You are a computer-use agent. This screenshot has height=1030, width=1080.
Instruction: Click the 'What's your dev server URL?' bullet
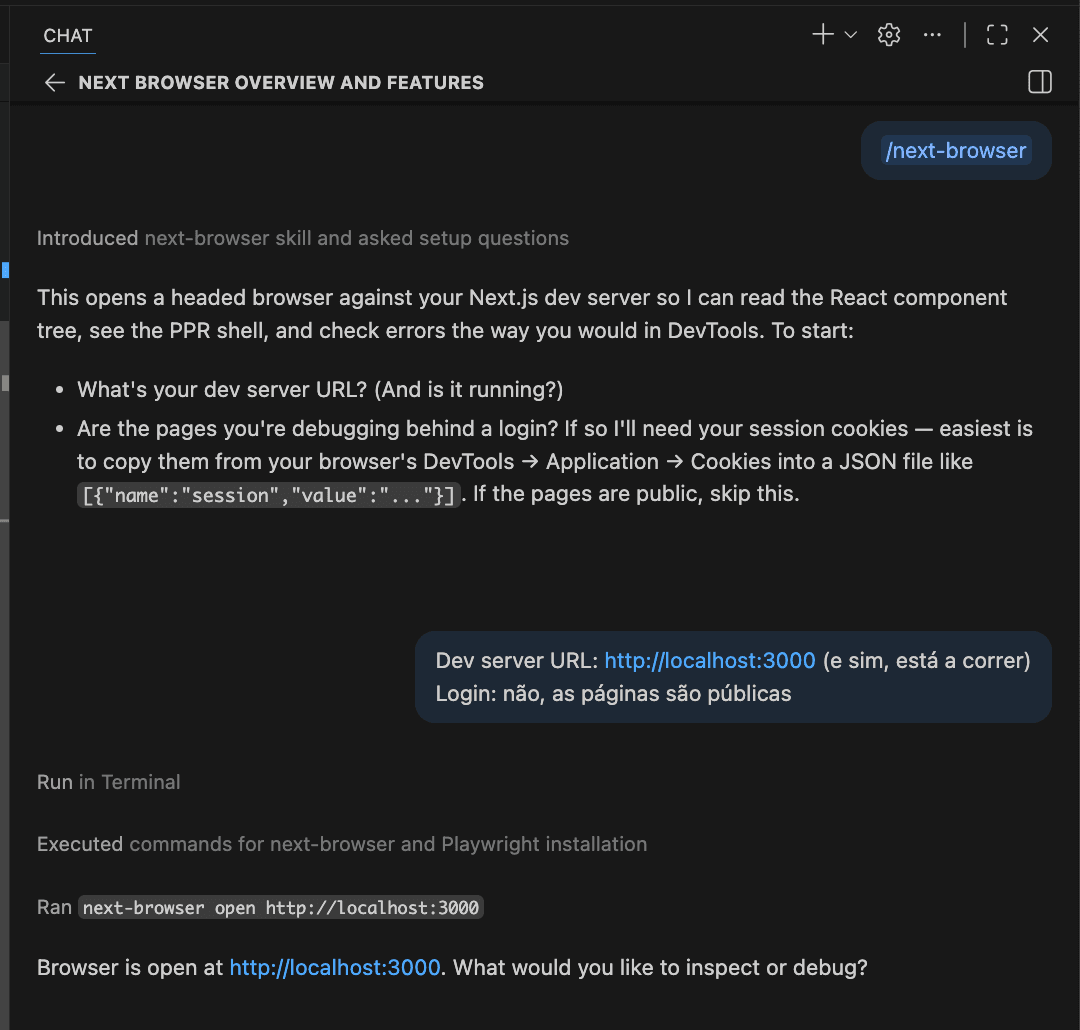320,389
